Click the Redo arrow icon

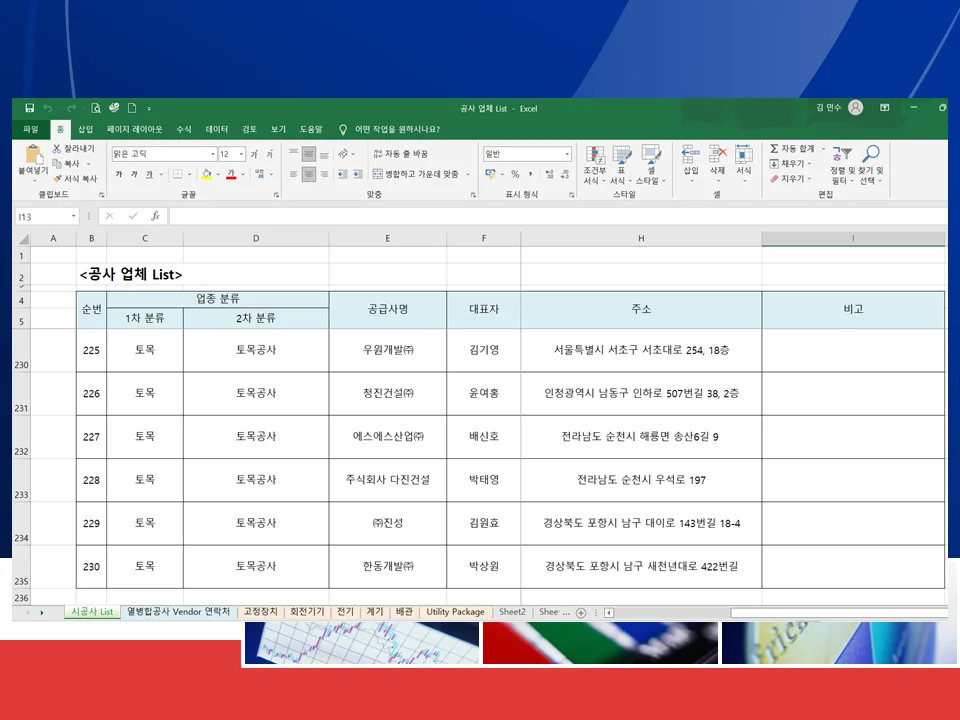point(71,108)
